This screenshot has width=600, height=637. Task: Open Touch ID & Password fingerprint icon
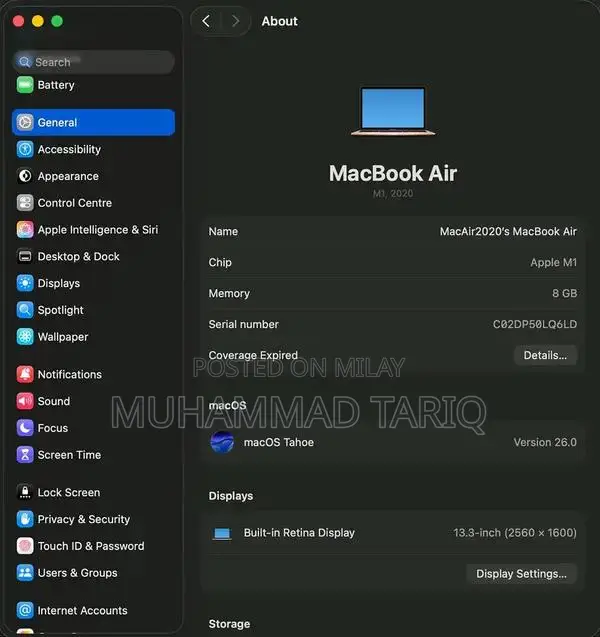pos(25,546)
